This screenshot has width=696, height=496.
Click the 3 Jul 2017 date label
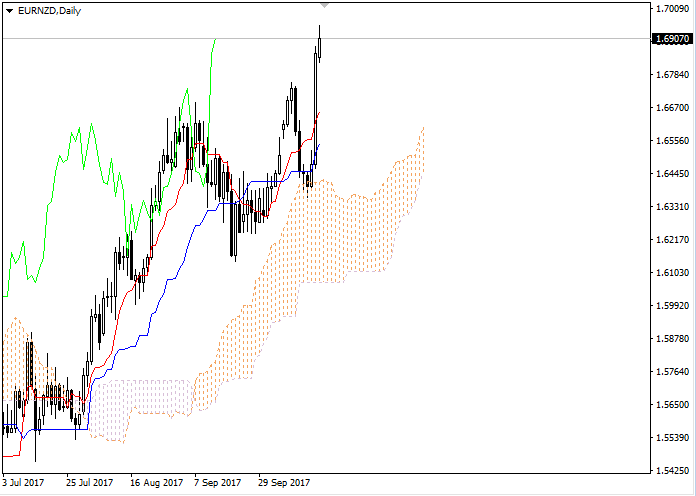(x=24, y=482)
